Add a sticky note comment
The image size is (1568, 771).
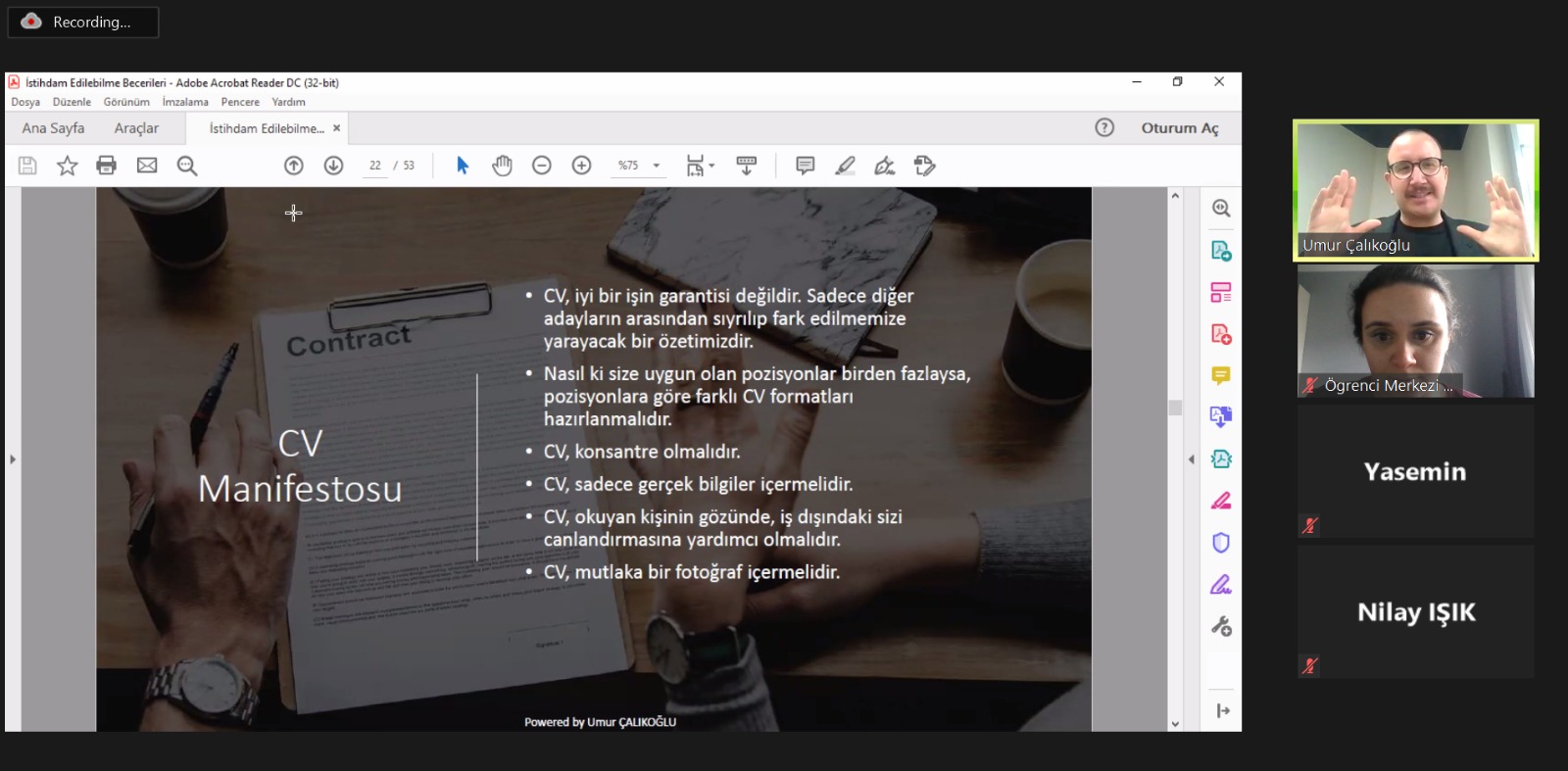click(x=805, y=166)
